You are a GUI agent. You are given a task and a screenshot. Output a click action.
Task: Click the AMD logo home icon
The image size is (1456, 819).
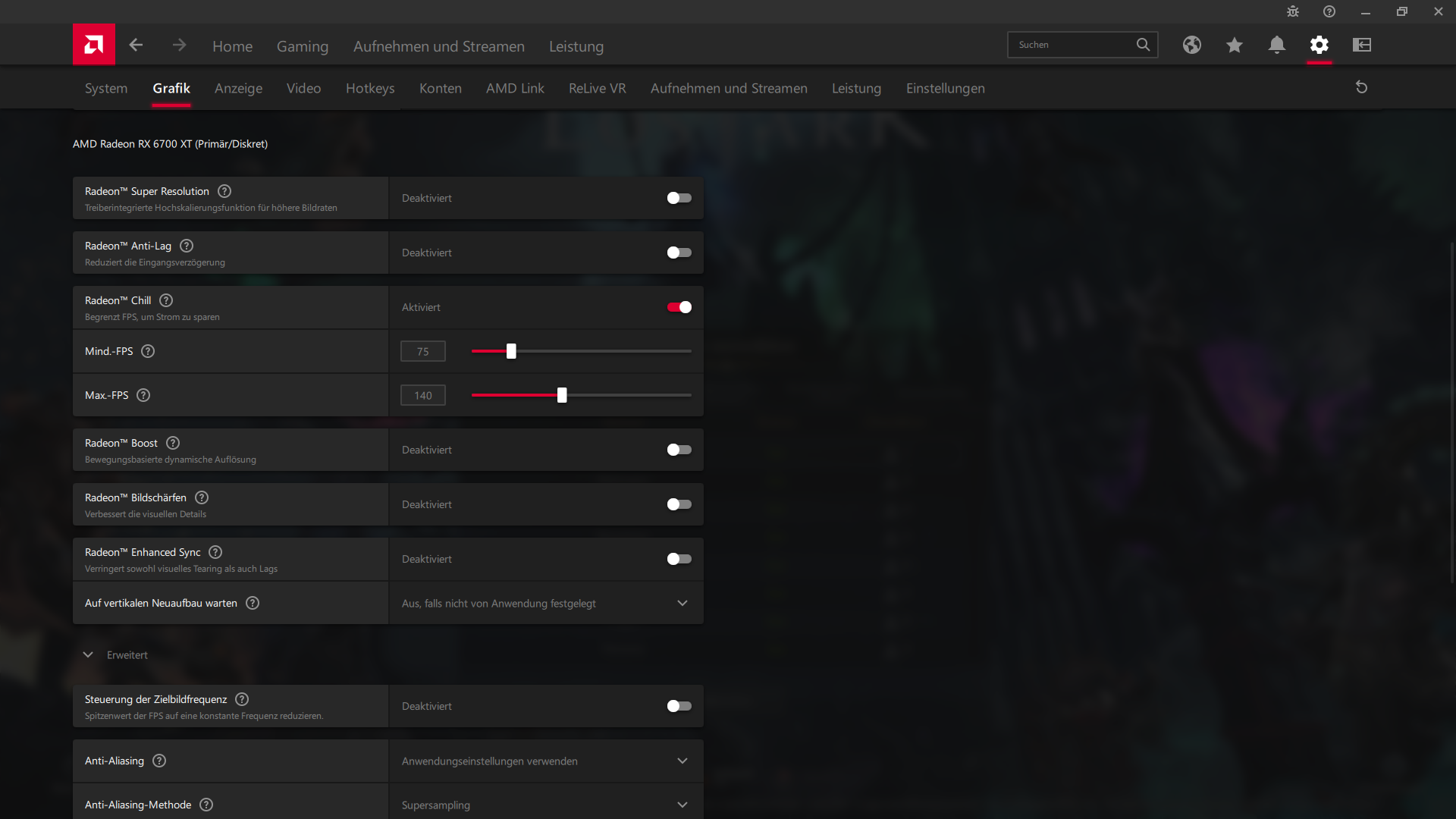94,45
